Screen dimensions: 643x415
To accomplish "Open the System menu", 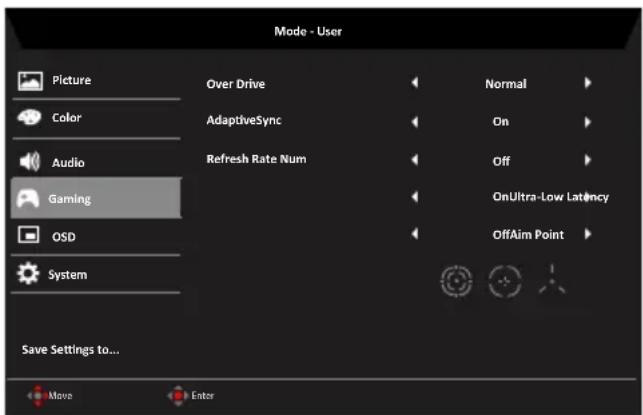I will coord(96,274).
